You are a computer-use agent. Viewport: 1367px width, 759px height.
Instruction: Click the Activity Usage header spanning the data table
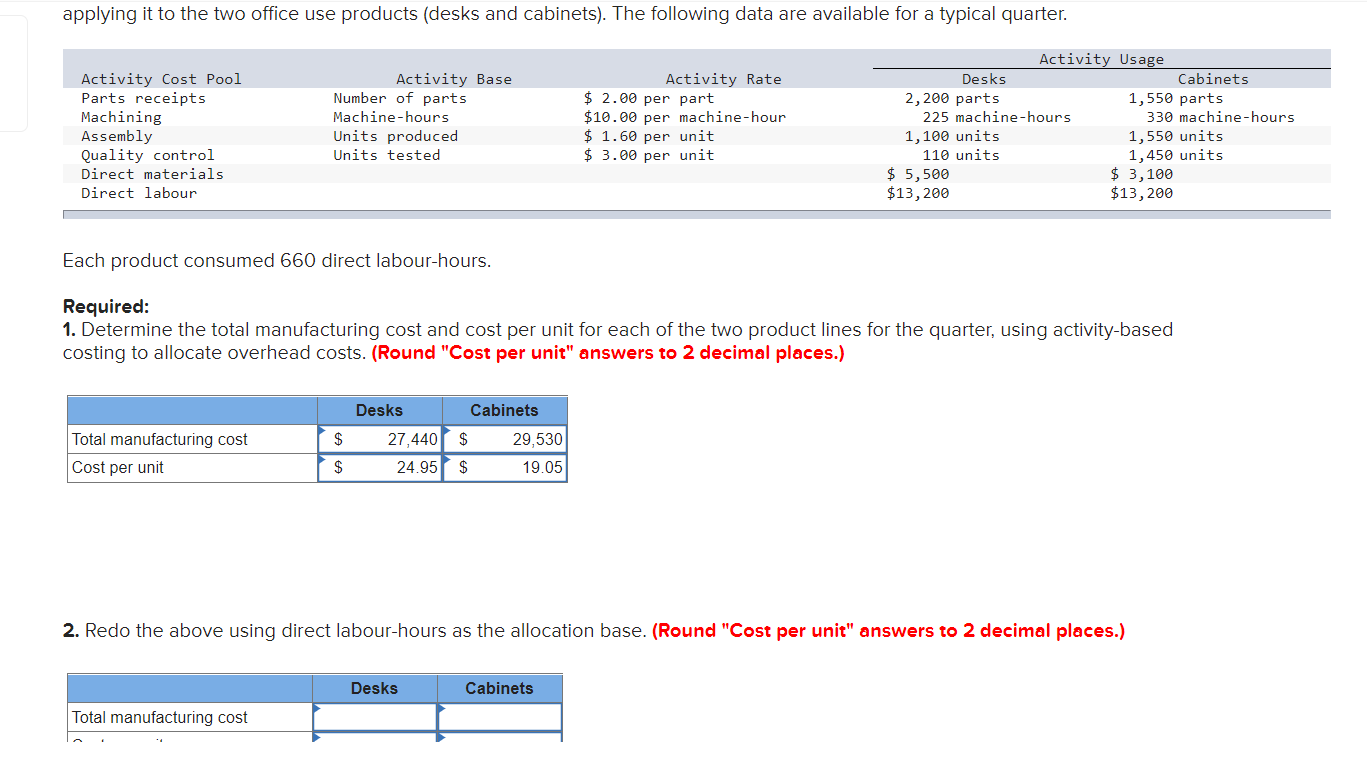coord(1102,58)
